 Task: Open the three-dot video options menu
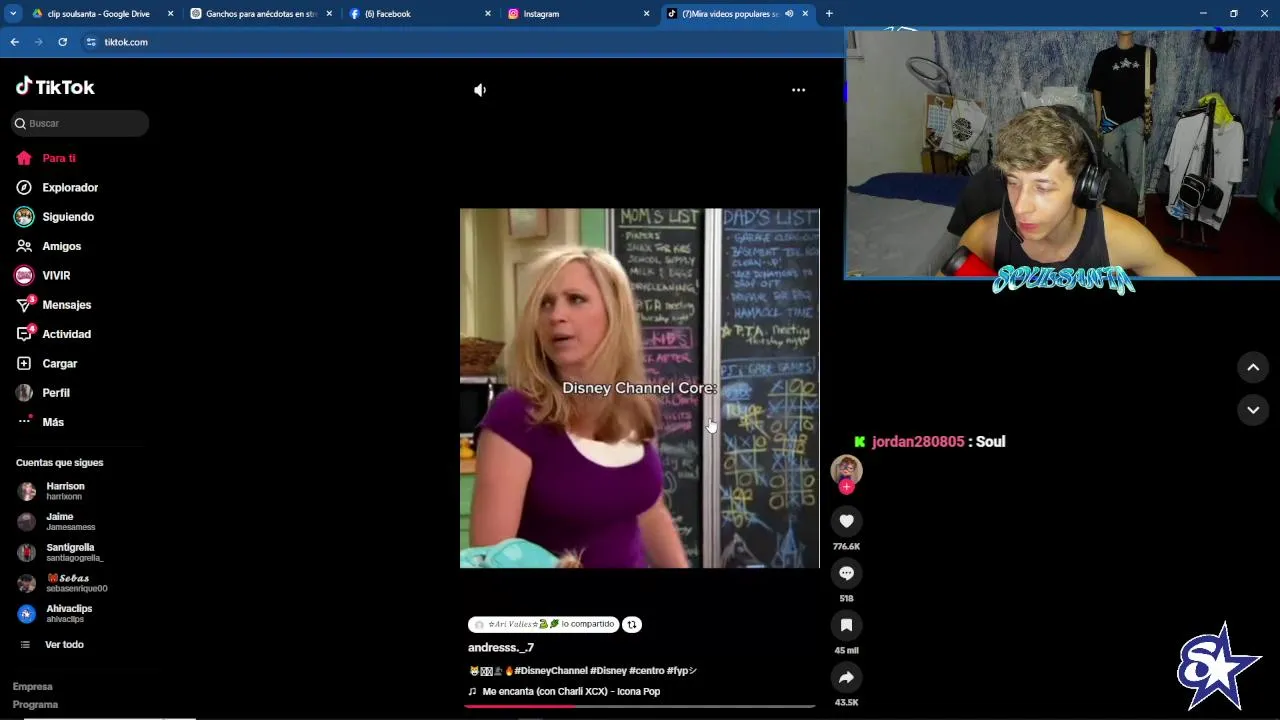pos(798,90)
